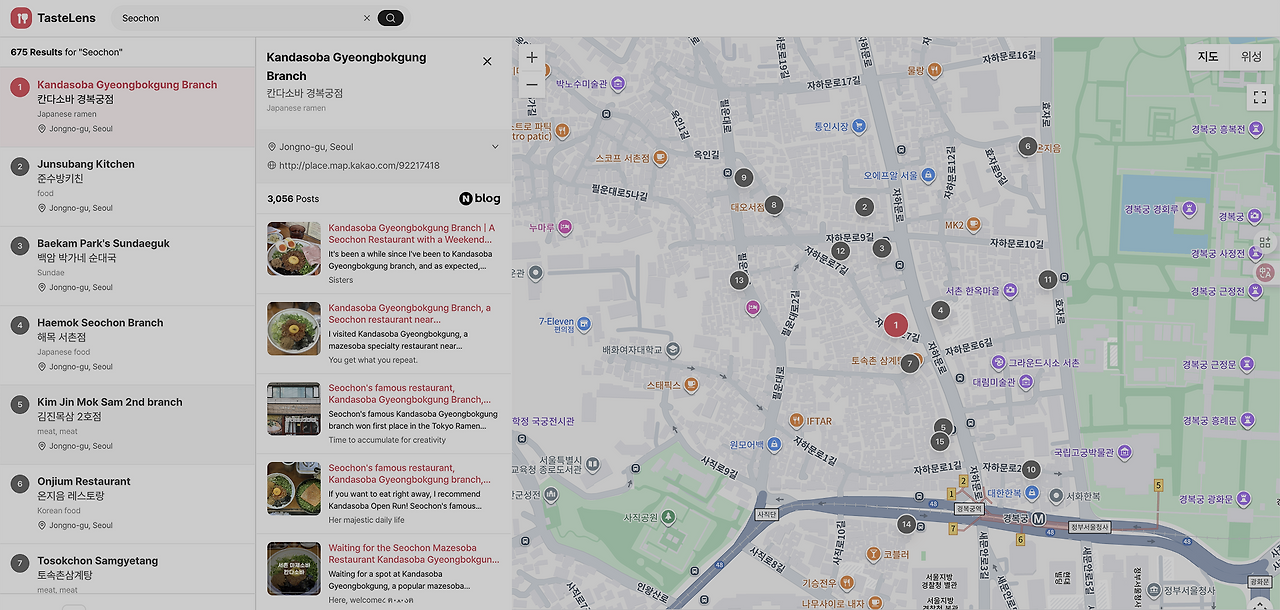Viewport: 1280px width, 610px height.
Task: Toggle fullscreen map mode
Action: [1260, 97]
